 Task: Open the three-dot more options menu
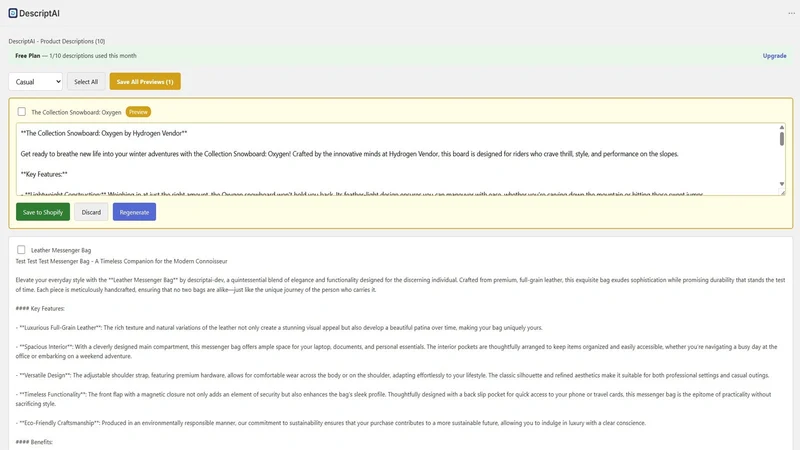[791, 13]
